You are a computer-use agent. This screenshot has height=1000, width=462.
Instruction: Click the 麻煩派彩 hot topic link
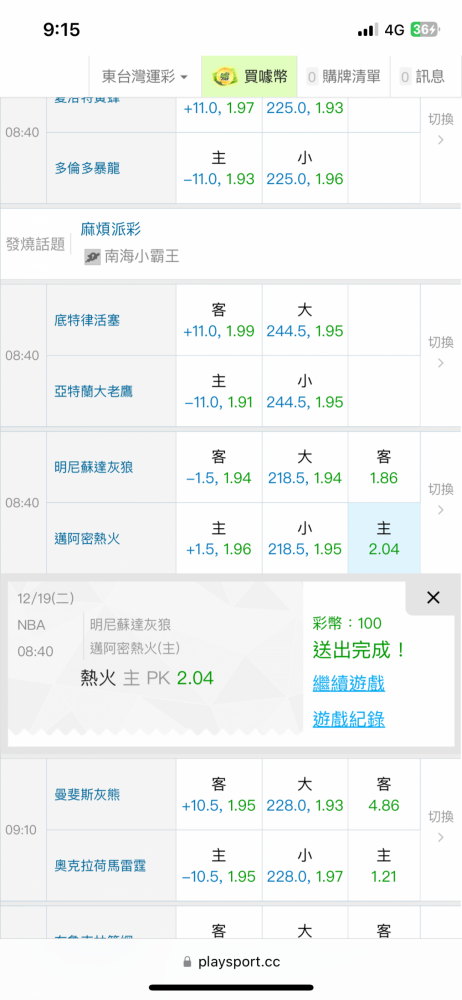point(110,229)
